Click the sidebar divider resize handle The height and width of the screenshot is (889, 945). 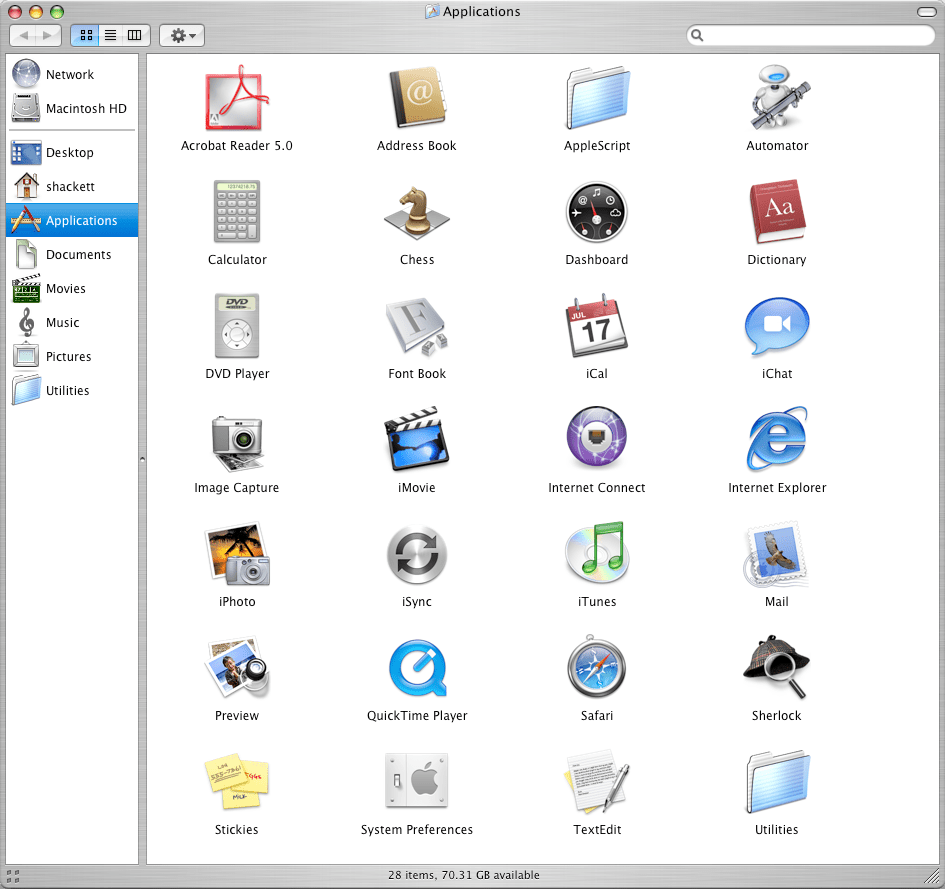tap(142, 460)
